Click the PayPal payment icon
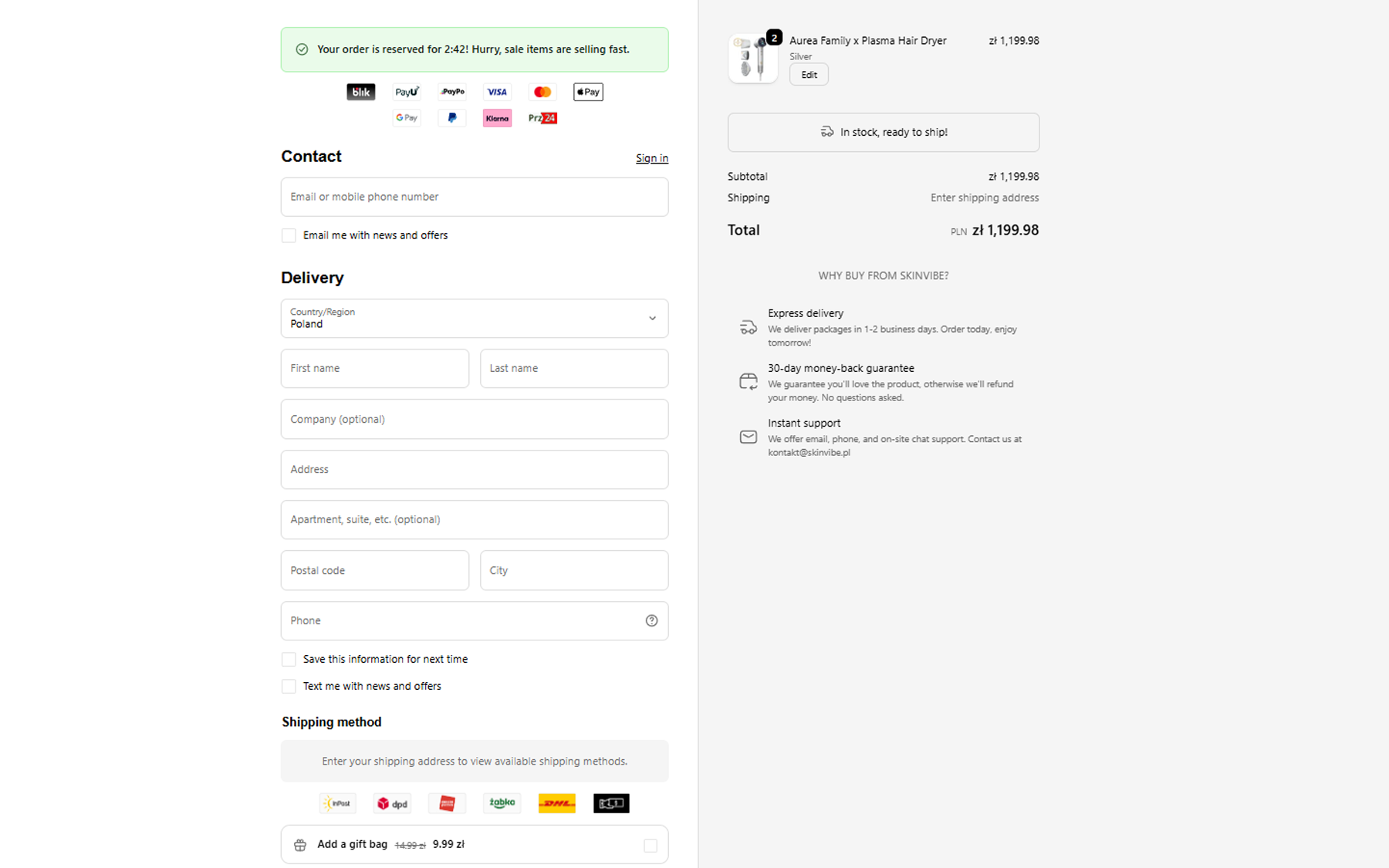1389x868 pixels. click(451, 117)
